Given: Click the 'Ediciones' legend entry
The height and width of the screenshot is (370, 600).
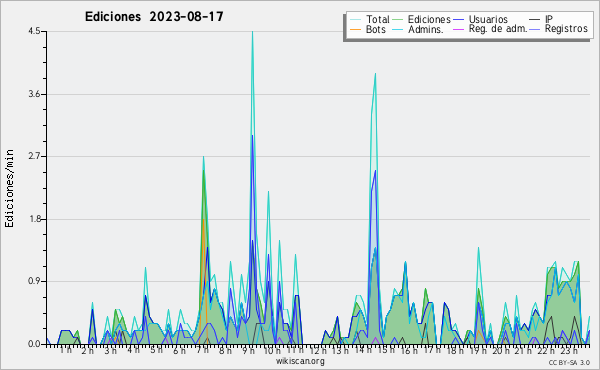Looking at the screenshot, I should [421, 19].
